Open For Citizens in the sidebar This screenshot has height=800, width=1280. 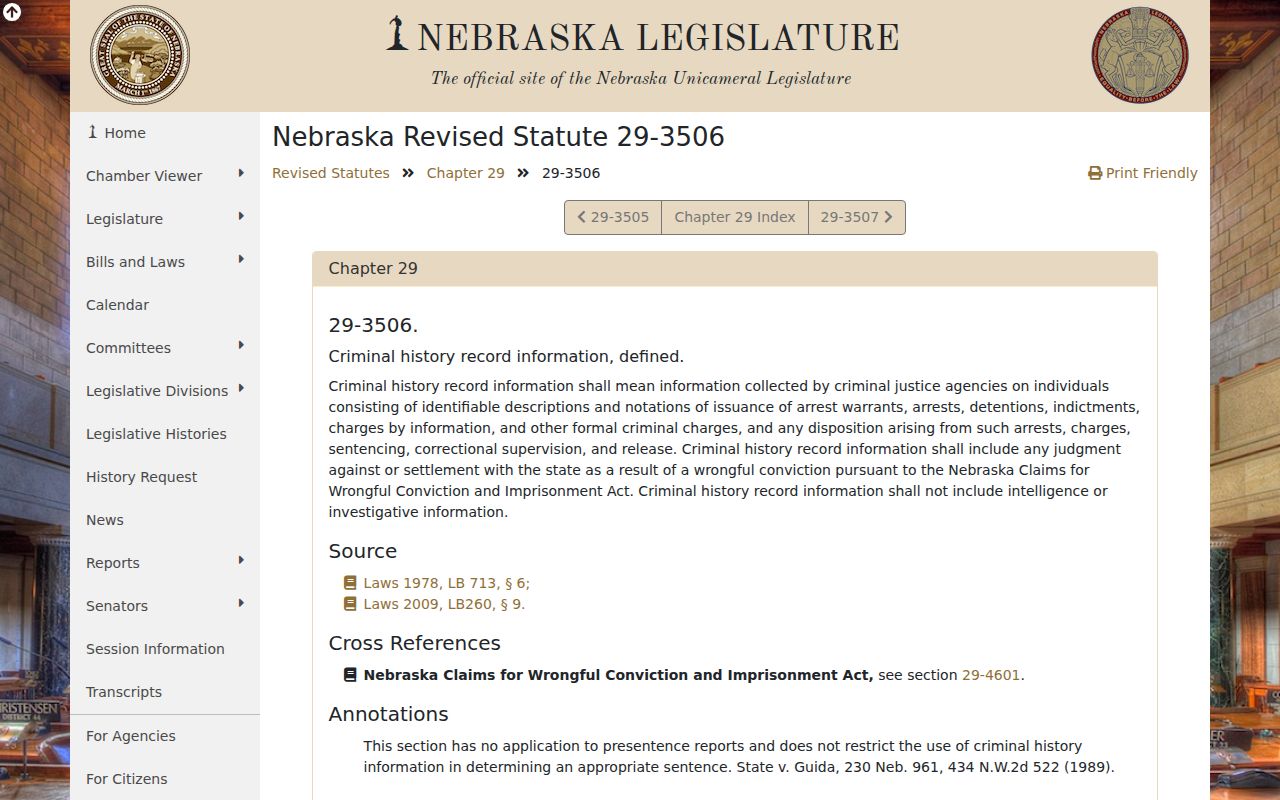(x=165, y=779)
